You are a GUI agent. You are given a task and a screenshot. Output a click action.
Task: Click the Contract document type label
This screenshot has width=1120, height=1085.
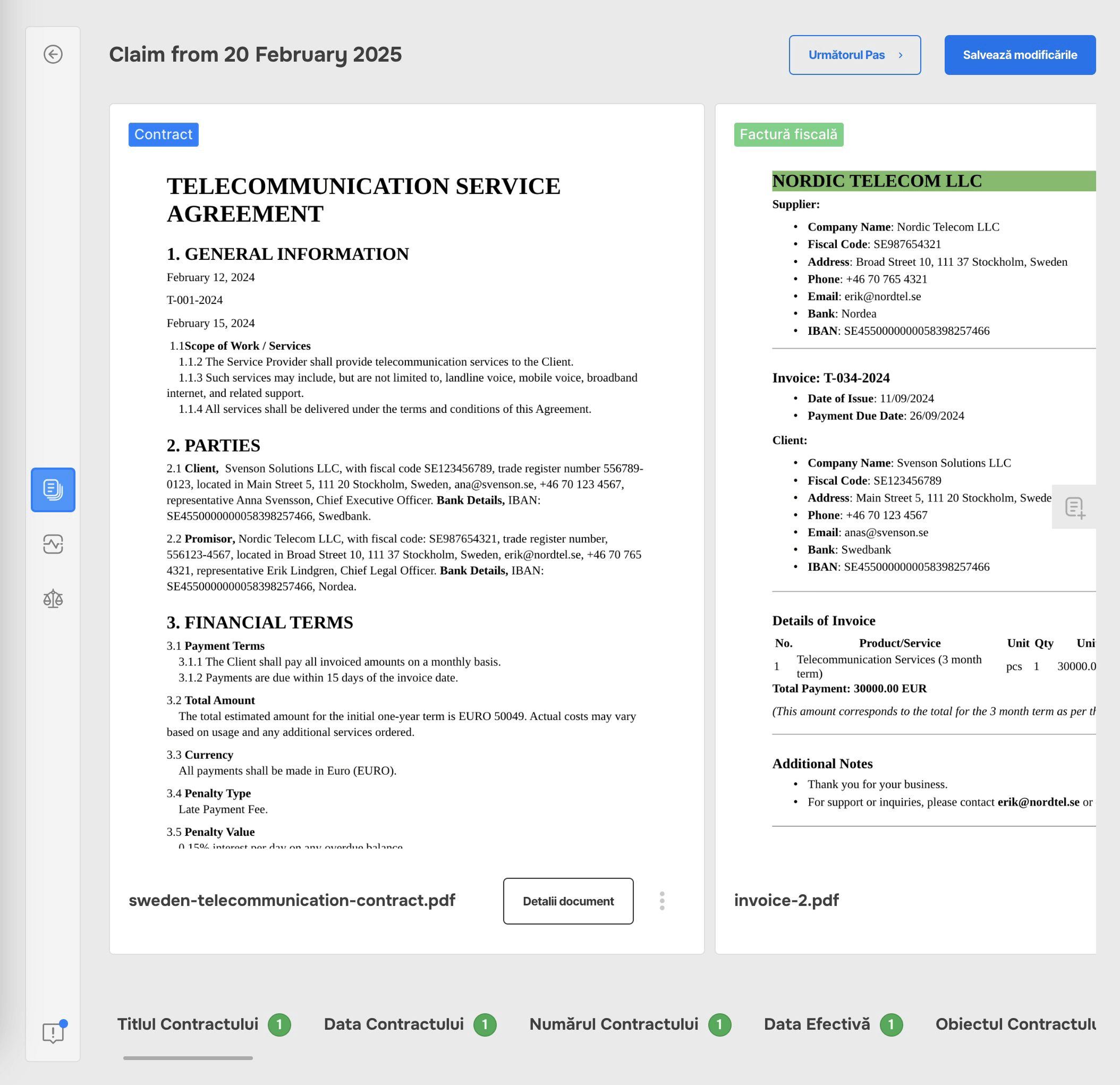(x=164, y=135)
